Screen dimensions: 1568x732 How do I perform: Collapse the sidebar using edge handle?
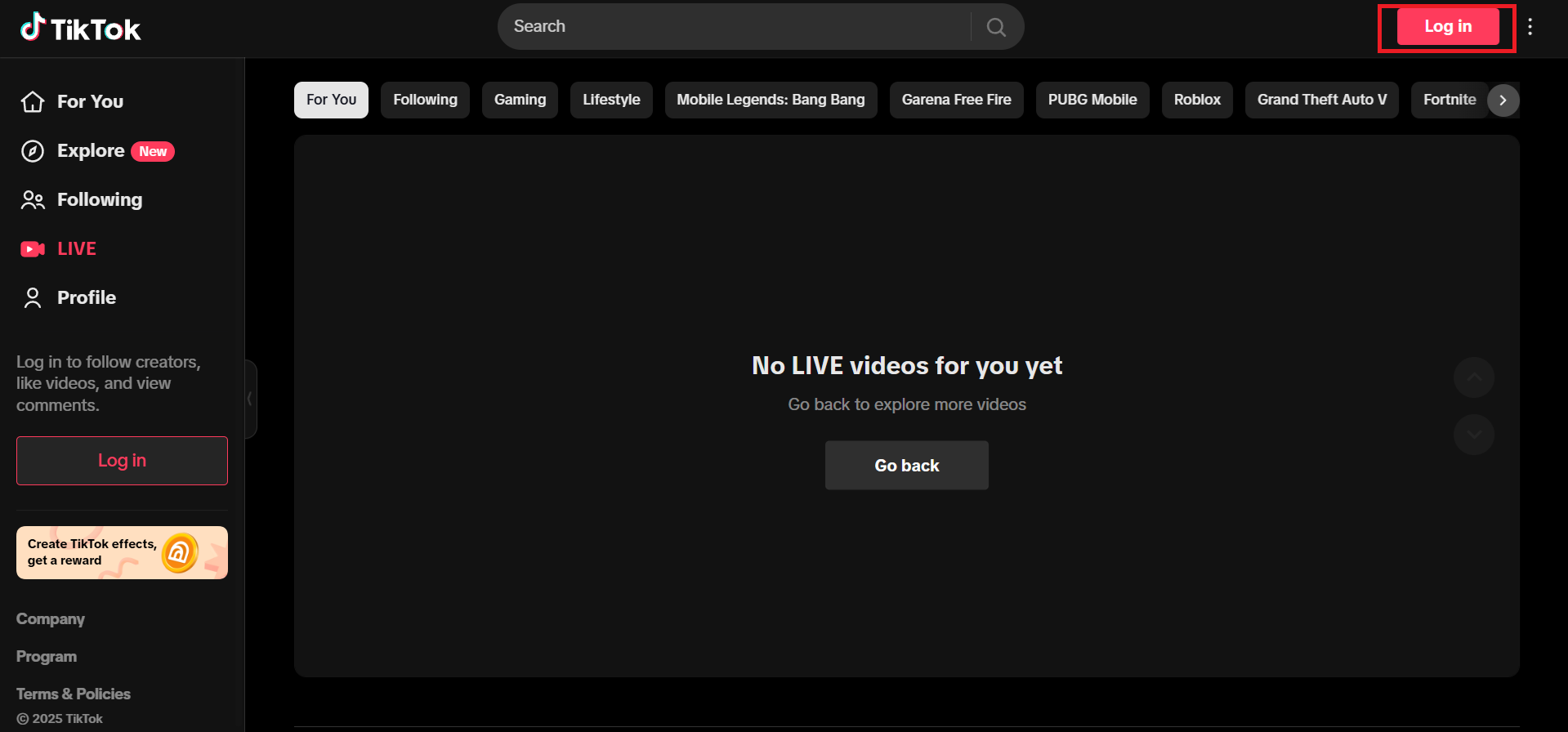point(250,399)
